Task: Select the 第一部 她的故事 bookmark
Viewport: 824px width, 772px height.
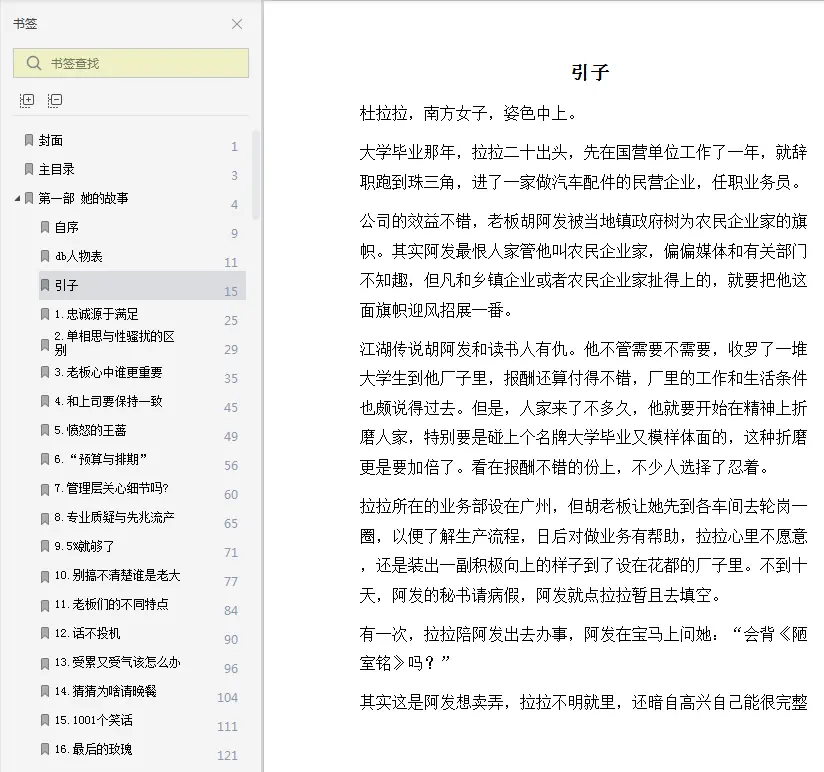Action: point(83,198)
